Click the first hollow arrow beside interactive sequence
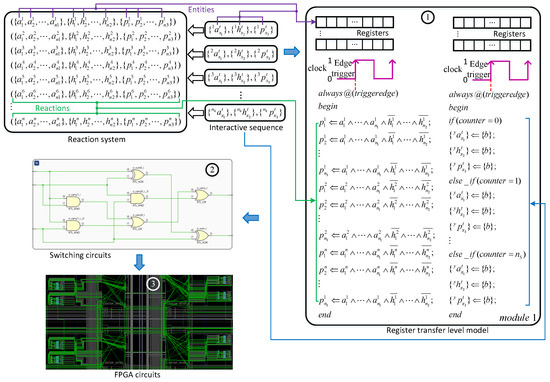Image resolution: width=550 pixels, height=382 pixels. pos(196,30)
